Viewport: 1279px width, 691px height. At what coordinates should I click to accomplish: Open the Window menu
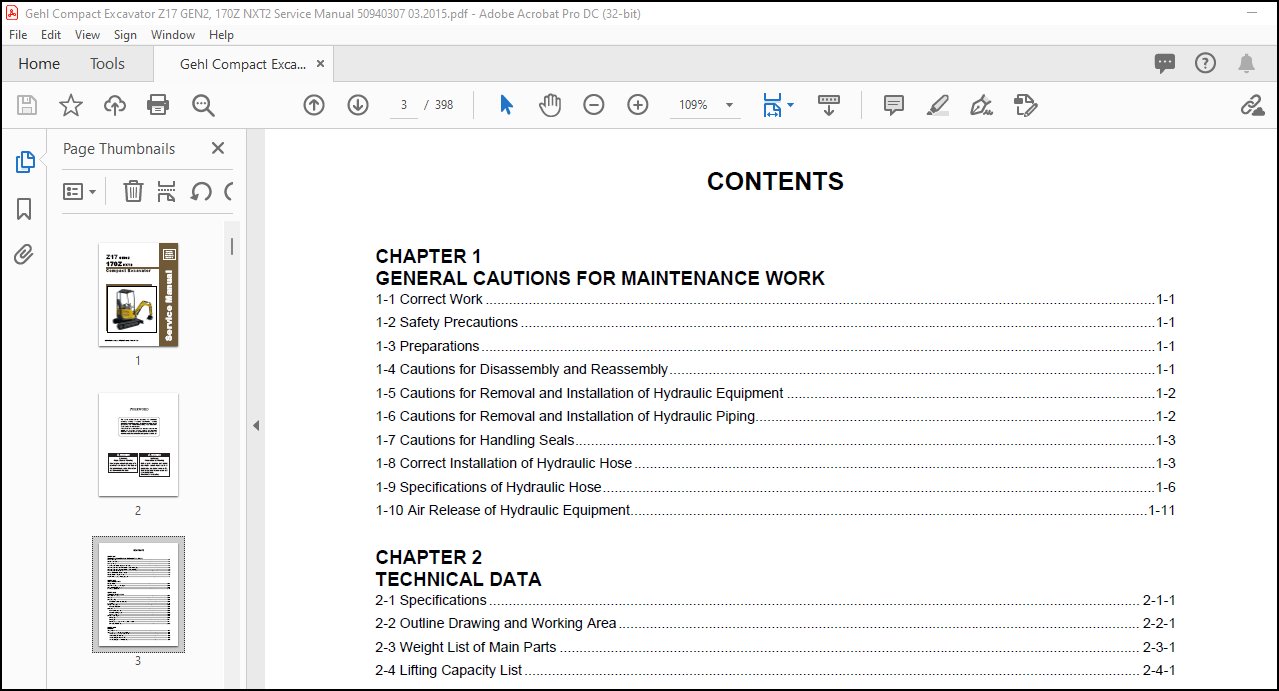pyautogui.click(x=173, y=34)
